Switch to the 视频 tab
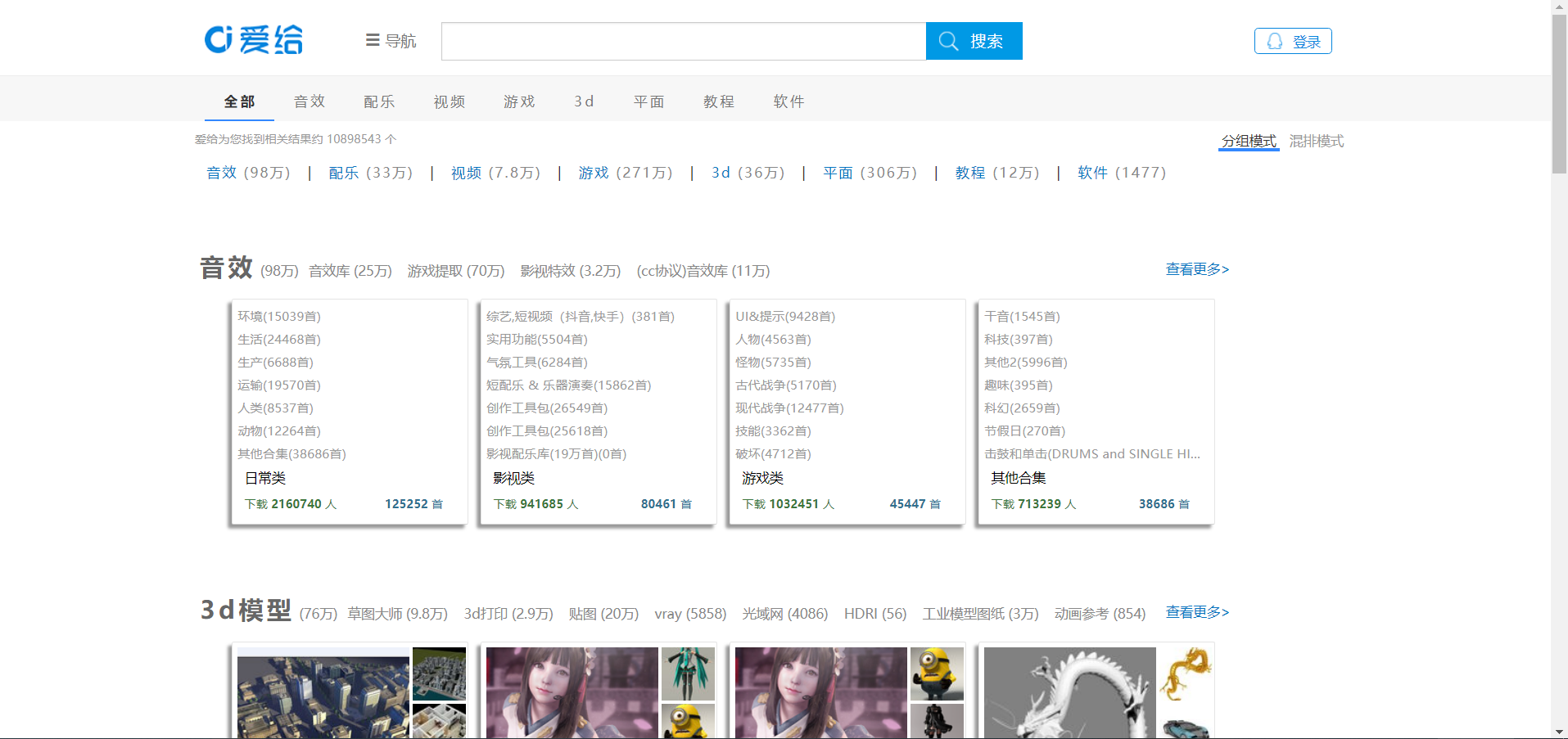This screenshot has width=1568, height=739. (x=449, y=101)
